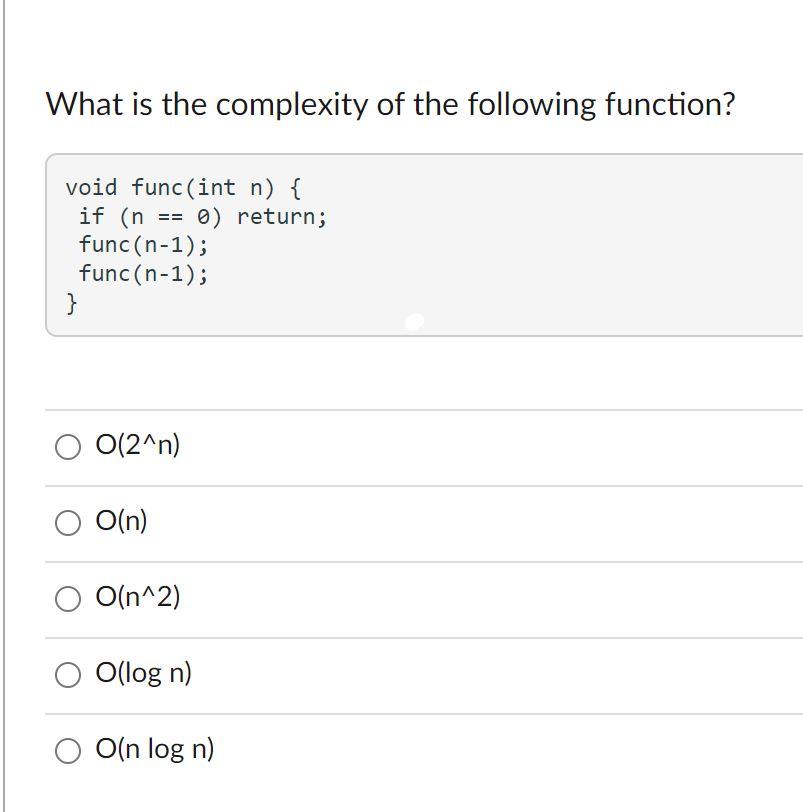Click the O(n log n) answer label text
Image resolution: width=803 pixels, height=812 pixels.
(155, 749)
